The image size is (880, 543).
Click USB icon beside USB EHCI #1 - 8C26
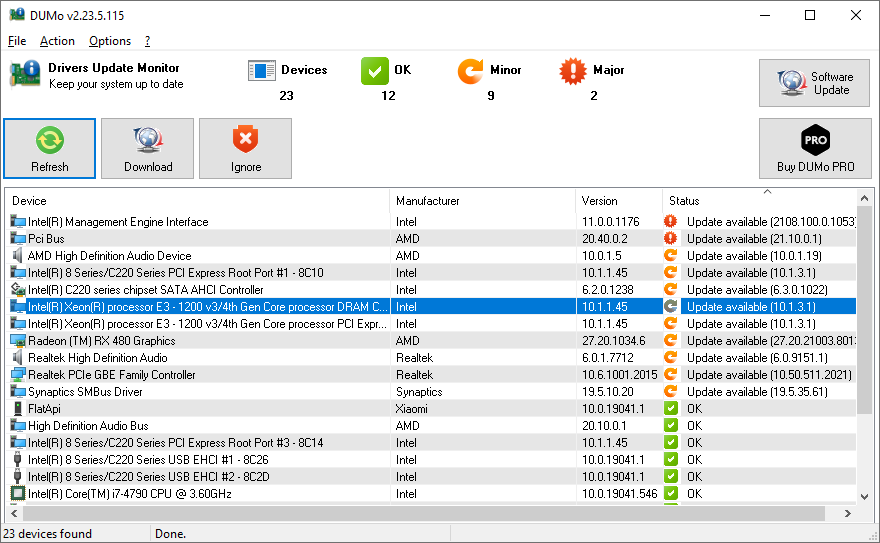(x=18, y=459)
